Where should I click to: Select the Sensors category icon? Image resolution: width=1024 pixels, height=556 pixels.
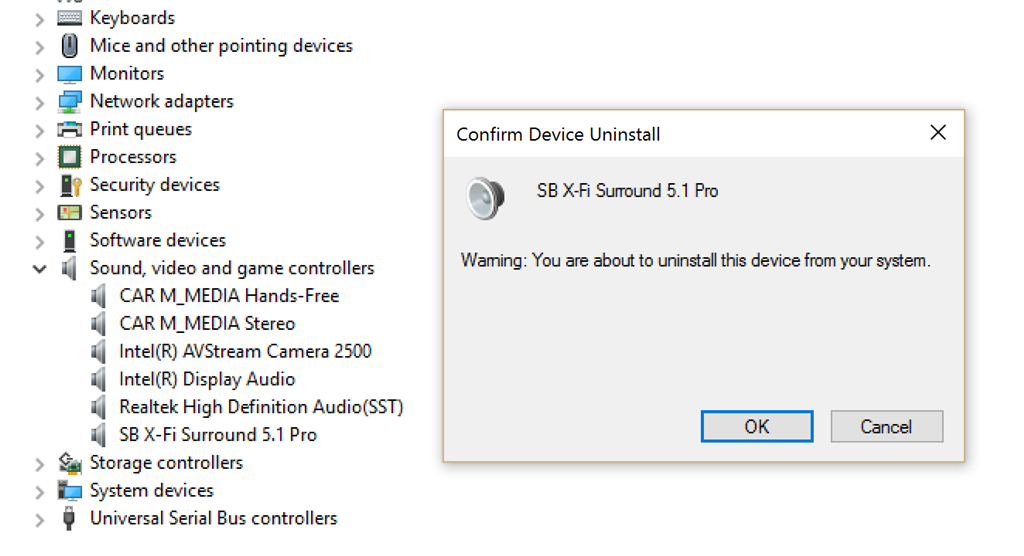[x=69, y=212]
